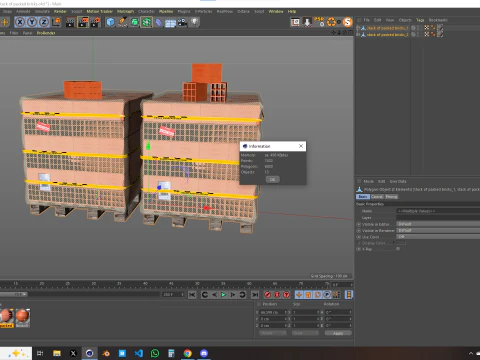Open Visible in Renderer dropdown

(438, 230)
